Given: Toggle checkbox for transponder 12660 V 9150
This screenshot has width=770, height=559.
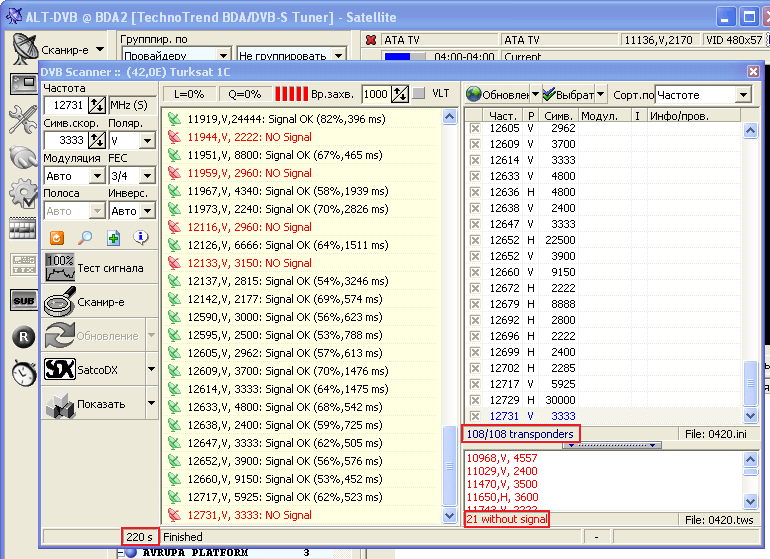Looking at the screenshot, I should (x=475, y=272).
